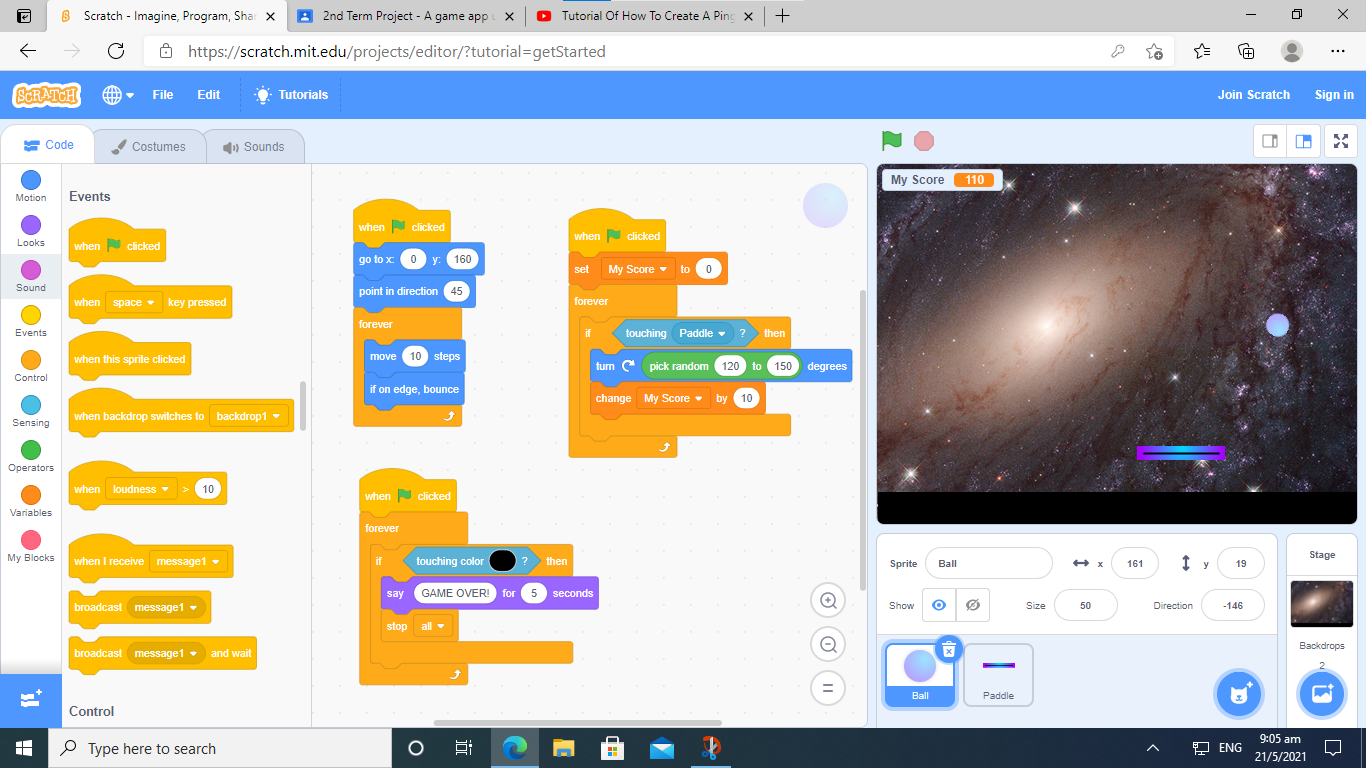The image size is (1366, 768).
Task: Switch to the Costumes tab
Action: pyautogui.click(x=148, y=146)
